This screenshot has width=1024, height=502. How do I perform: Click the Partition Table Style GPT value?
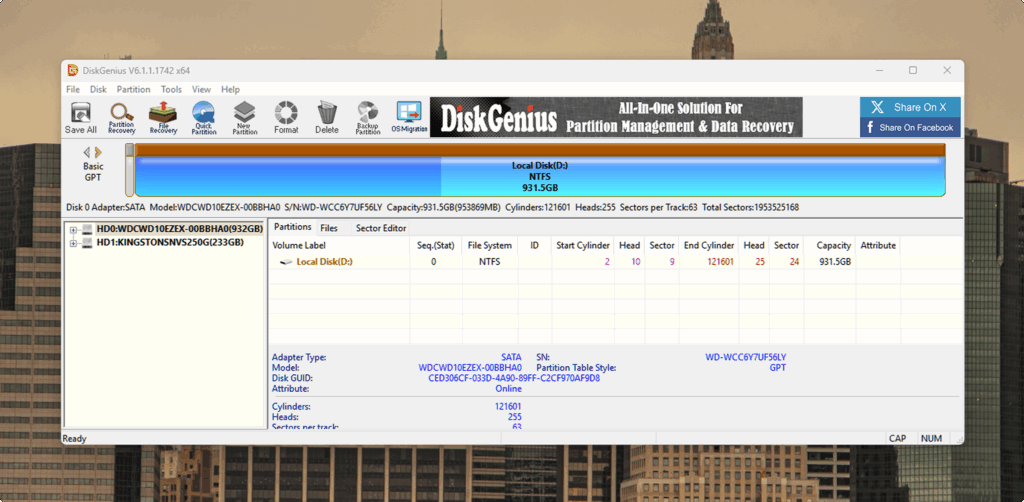[778, 368]
